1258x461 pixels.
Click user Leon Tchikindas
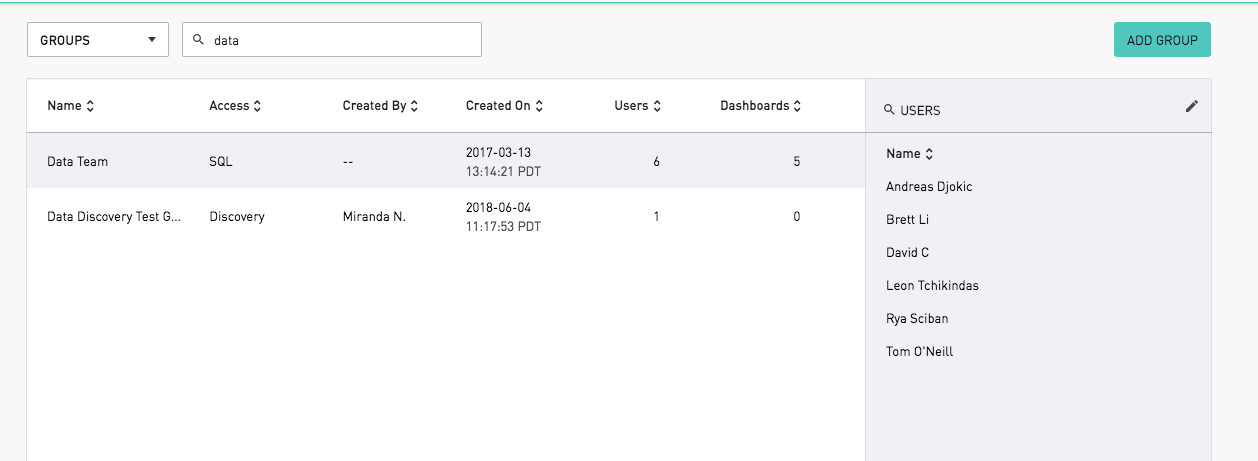(932, 286)
